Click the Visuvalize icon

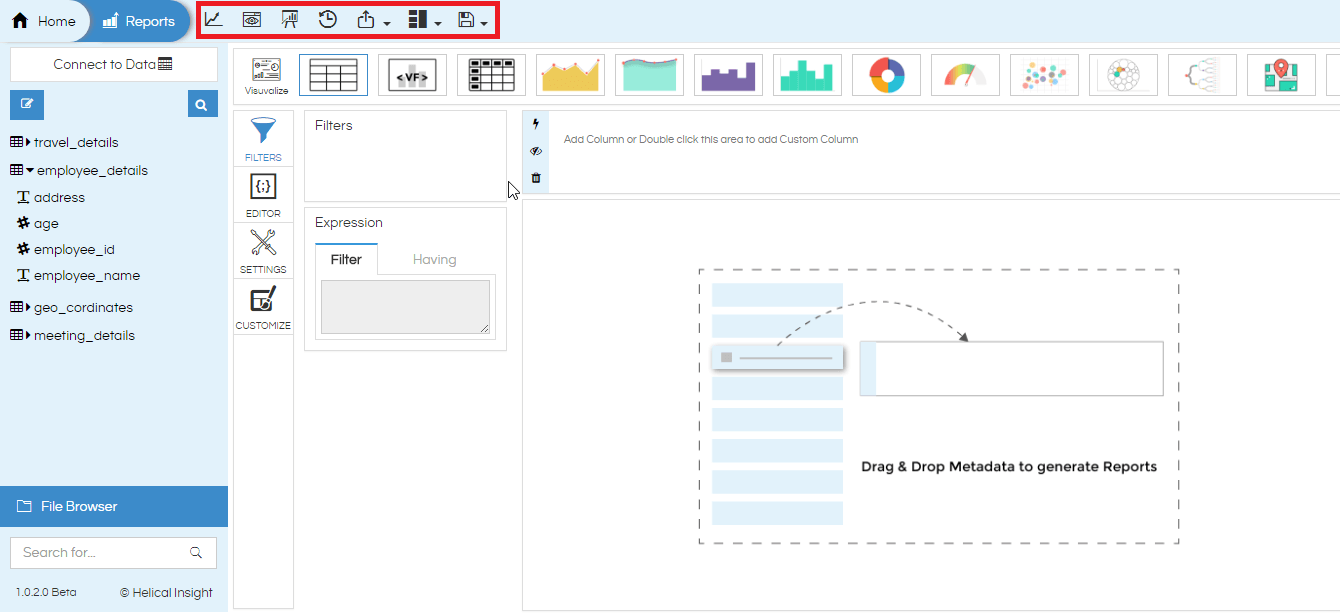pos(267,76)
